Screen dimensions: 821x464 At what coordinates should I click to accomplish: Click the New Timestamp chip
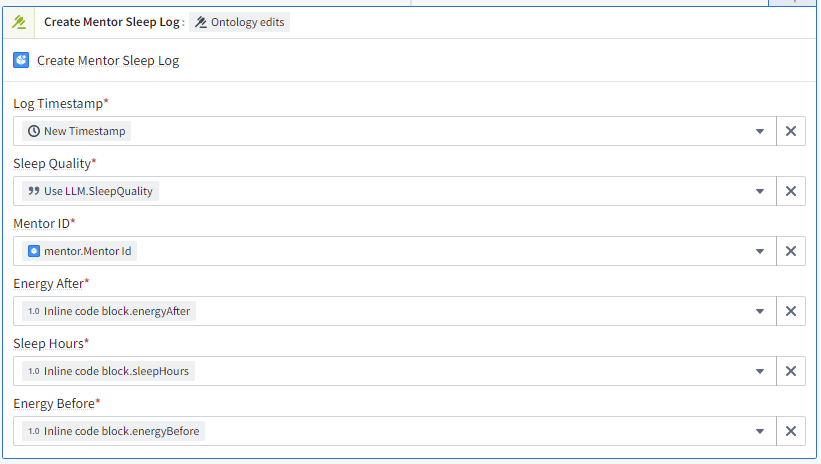[x=77, y=131]
